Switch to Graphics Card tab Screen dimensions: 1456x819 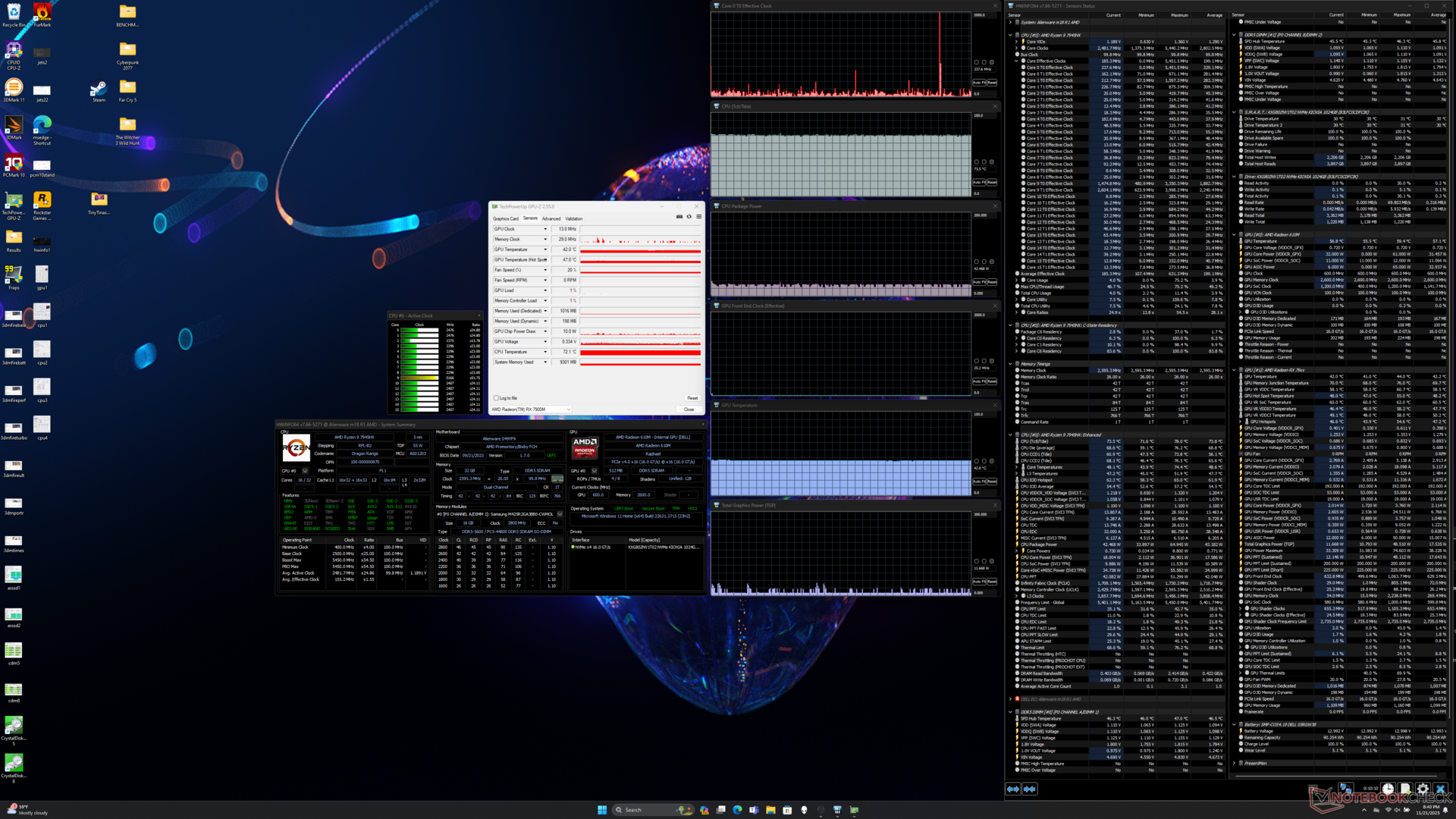tap(506, 218)
